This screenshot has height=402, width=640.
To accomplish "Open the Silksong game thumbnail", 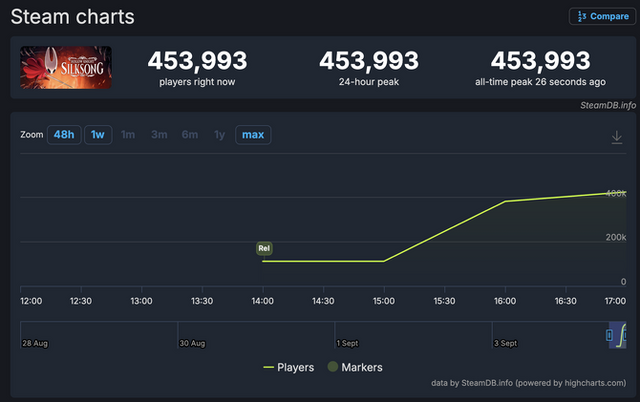I will (x=66, y=68).
